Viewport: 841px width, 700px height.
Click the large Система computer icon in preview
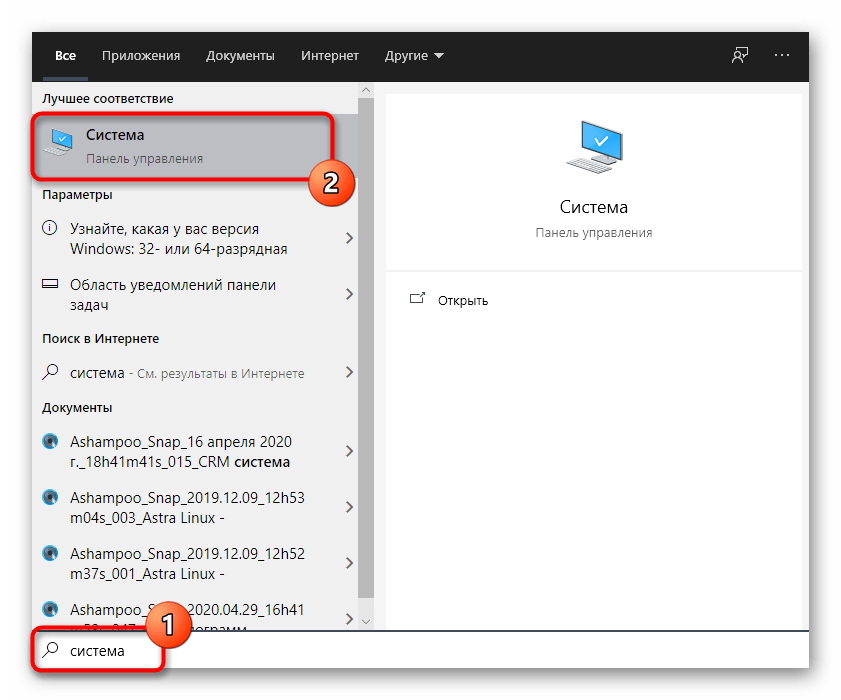pos(593,148)
